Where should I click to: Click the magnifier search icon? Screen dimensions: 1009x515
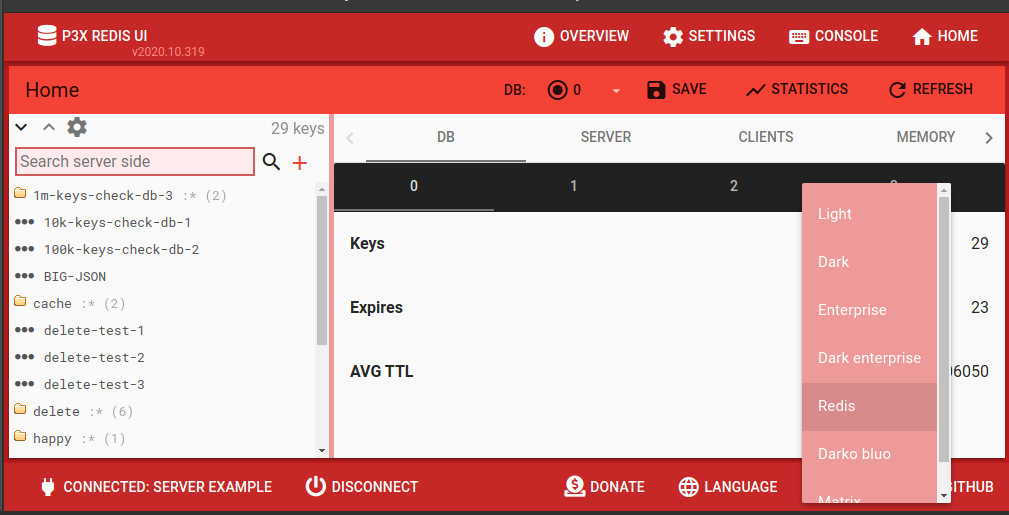[272, 162]
